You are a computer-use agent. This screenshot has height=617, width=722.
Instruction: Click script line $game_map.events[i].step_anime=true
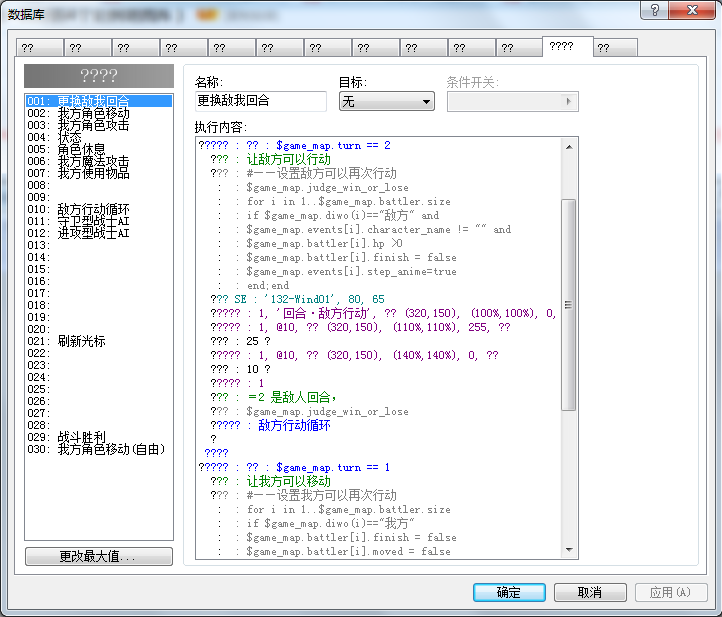tap(337, 271)
